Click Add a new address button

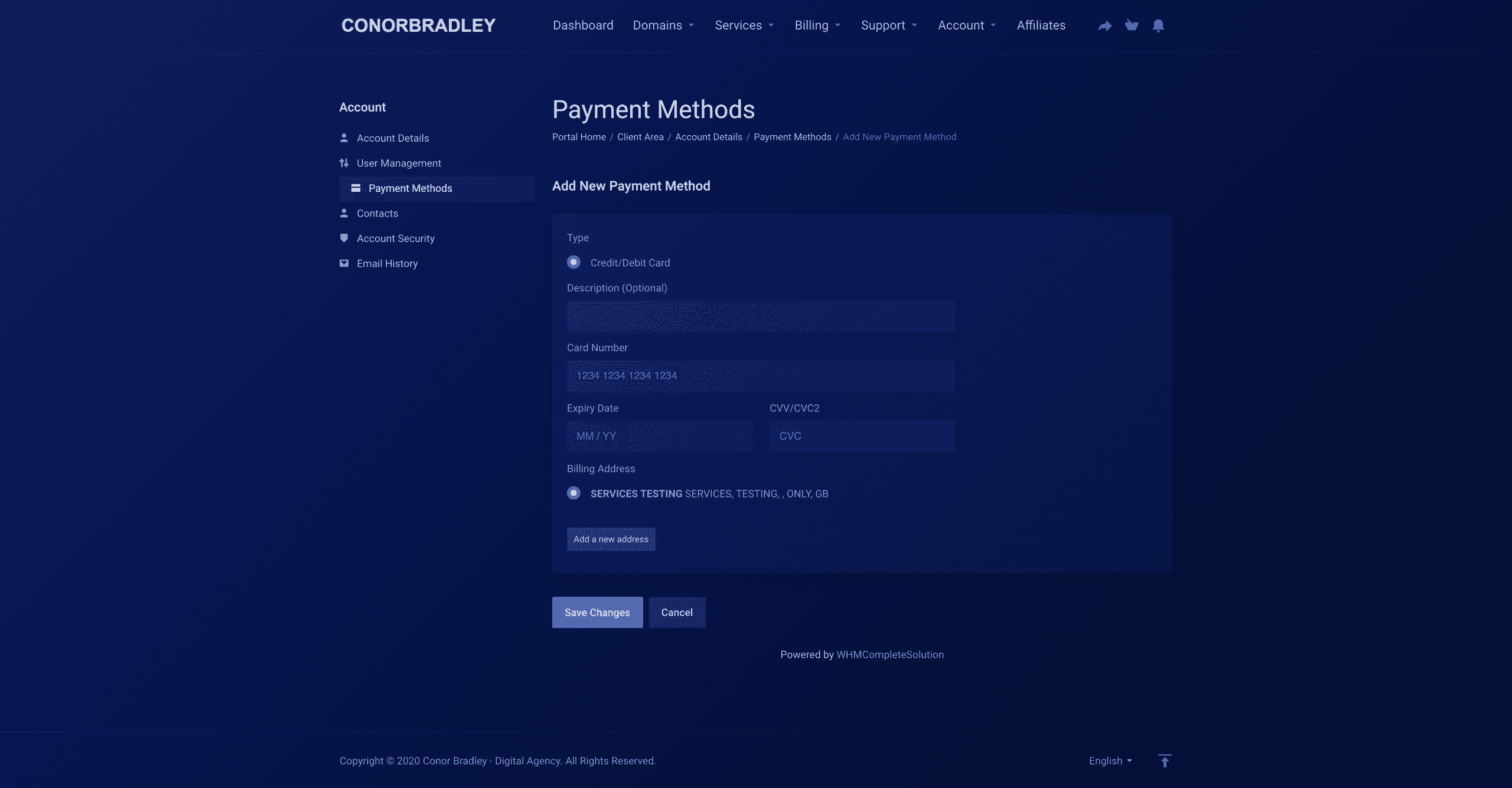click(611, 539)
